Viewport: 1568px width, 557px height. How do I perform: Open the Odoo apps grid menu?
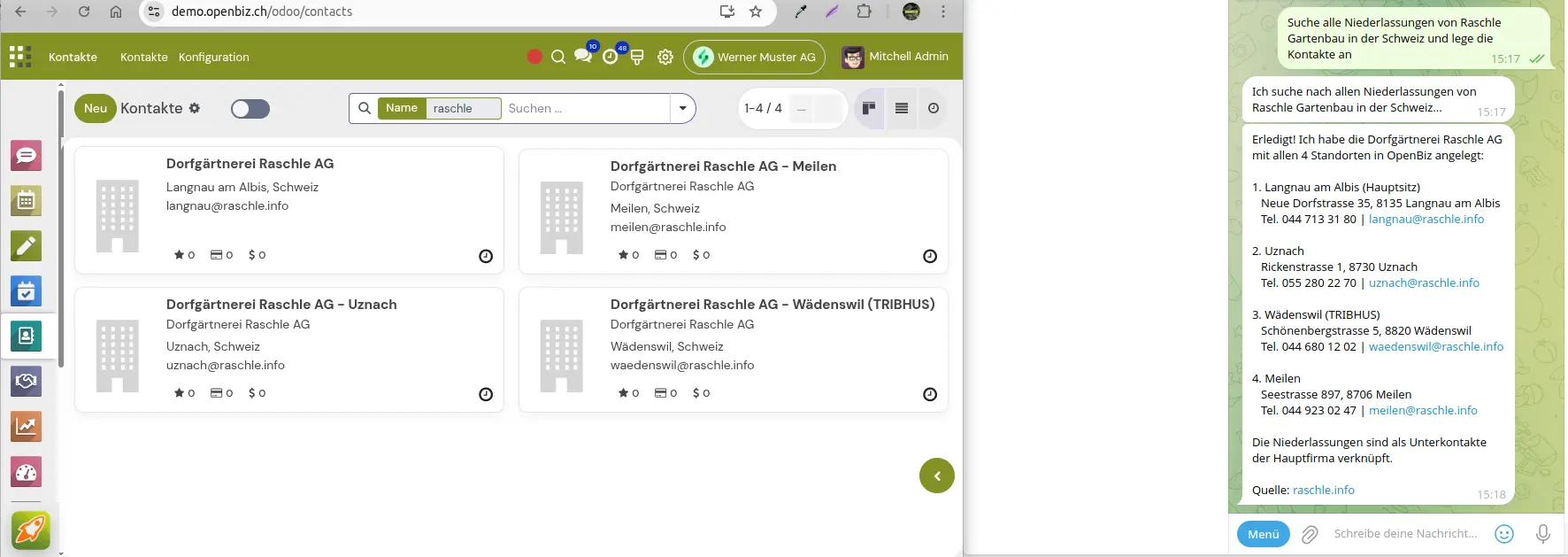20,57
